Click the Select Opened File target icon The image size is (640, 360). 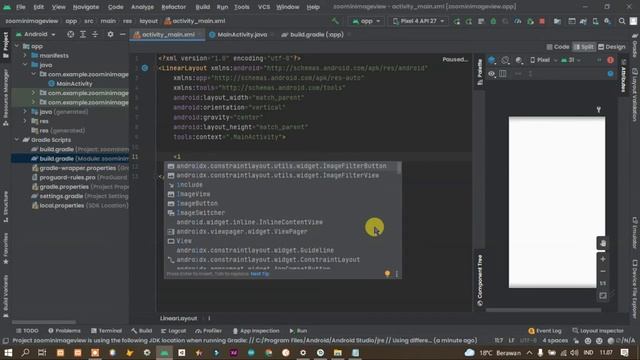pos(71,34)
